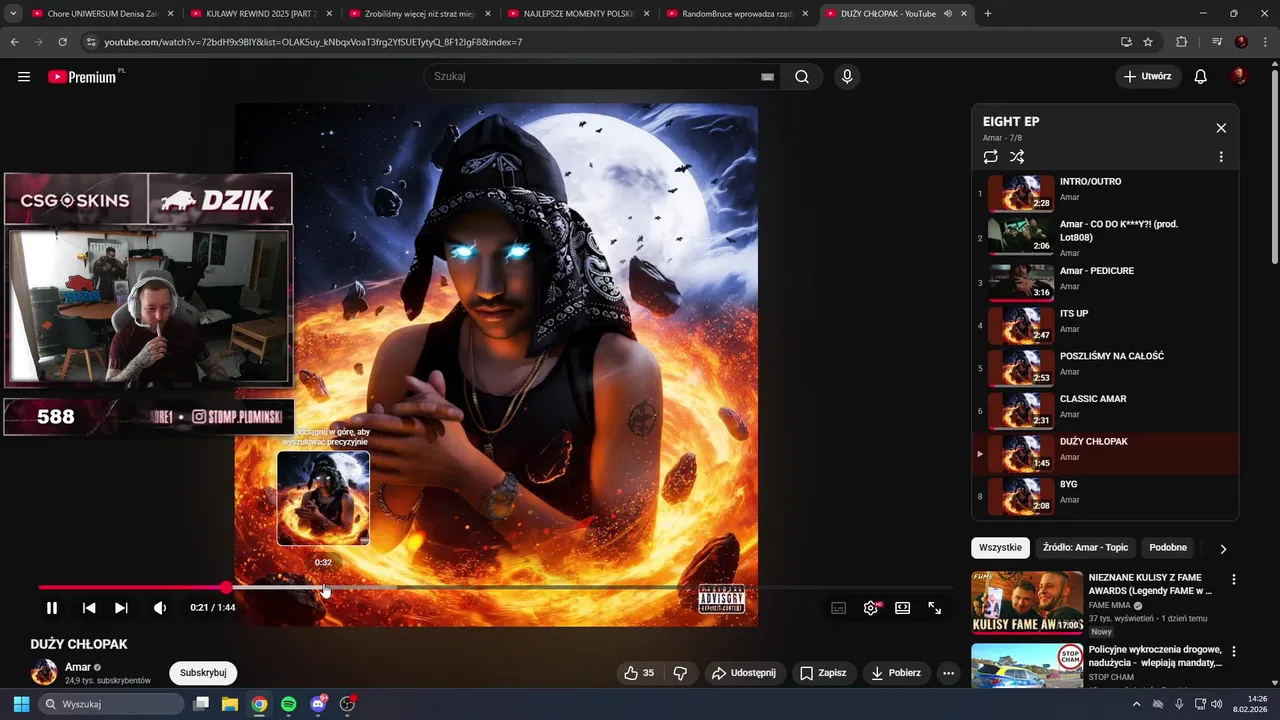The width and height of the screenshot is (1280, 720).
Task: Open the on-screen keyboard icon in search
Action: [x=768, y=77]
